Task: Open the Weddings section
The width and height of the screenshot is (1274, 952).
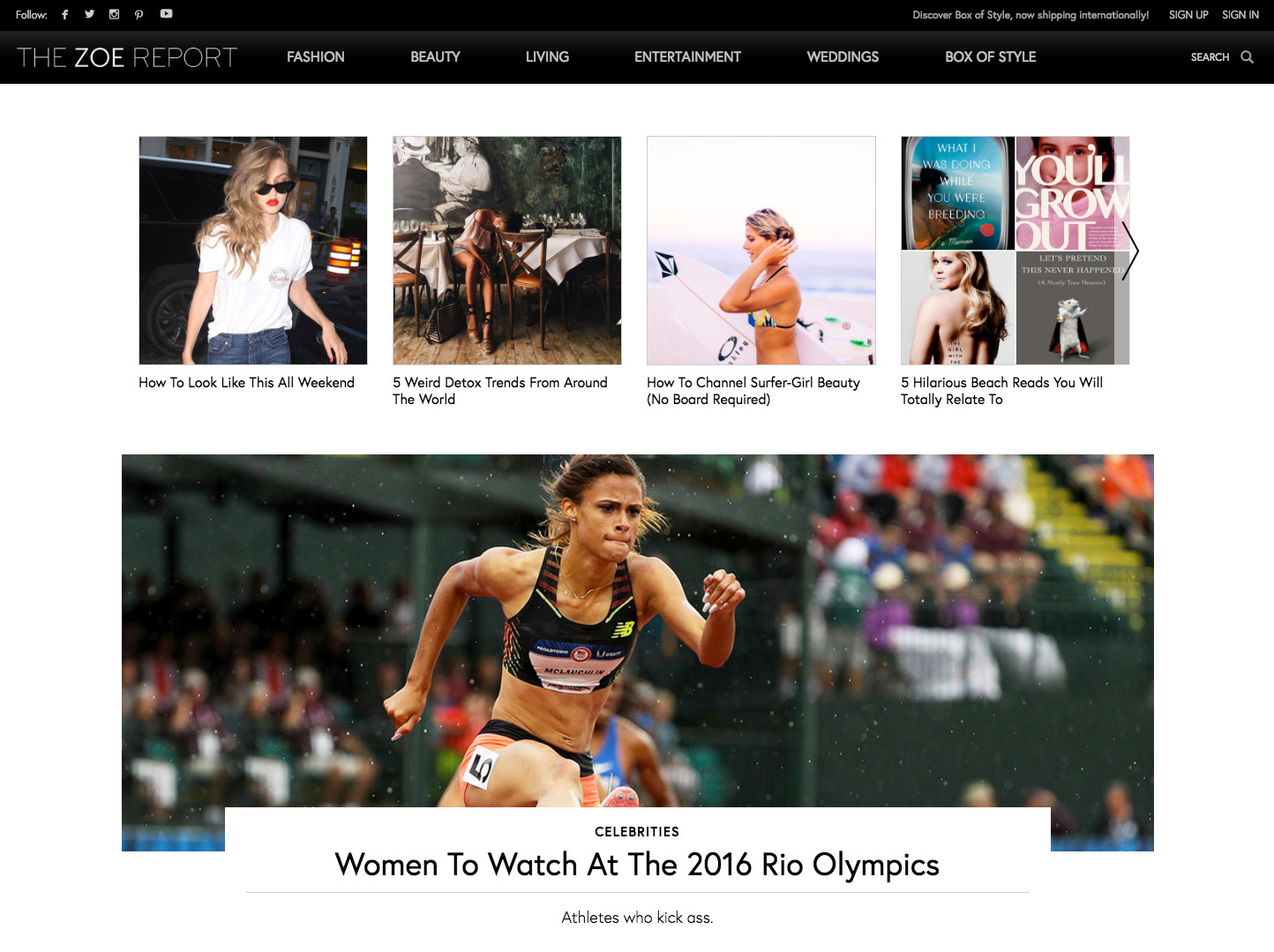Action: click(843, 57)
